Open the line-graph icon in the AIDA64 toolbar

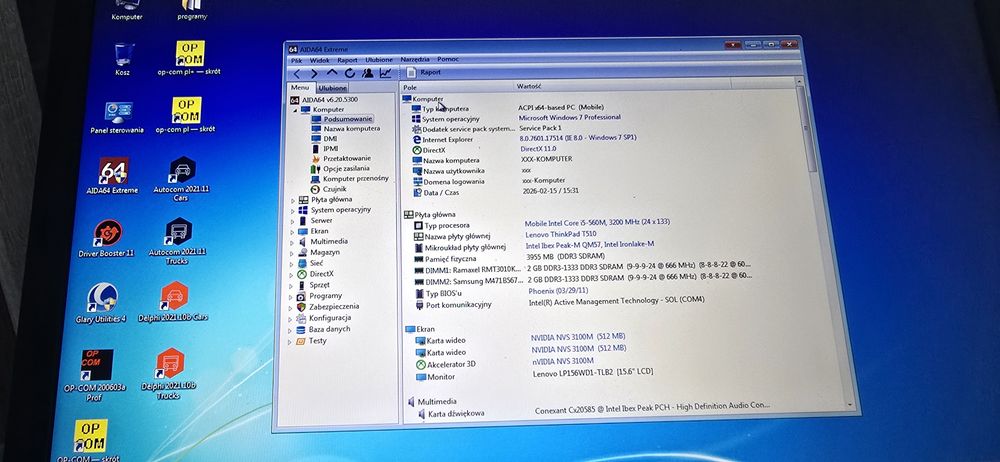[x=385, y=73]
